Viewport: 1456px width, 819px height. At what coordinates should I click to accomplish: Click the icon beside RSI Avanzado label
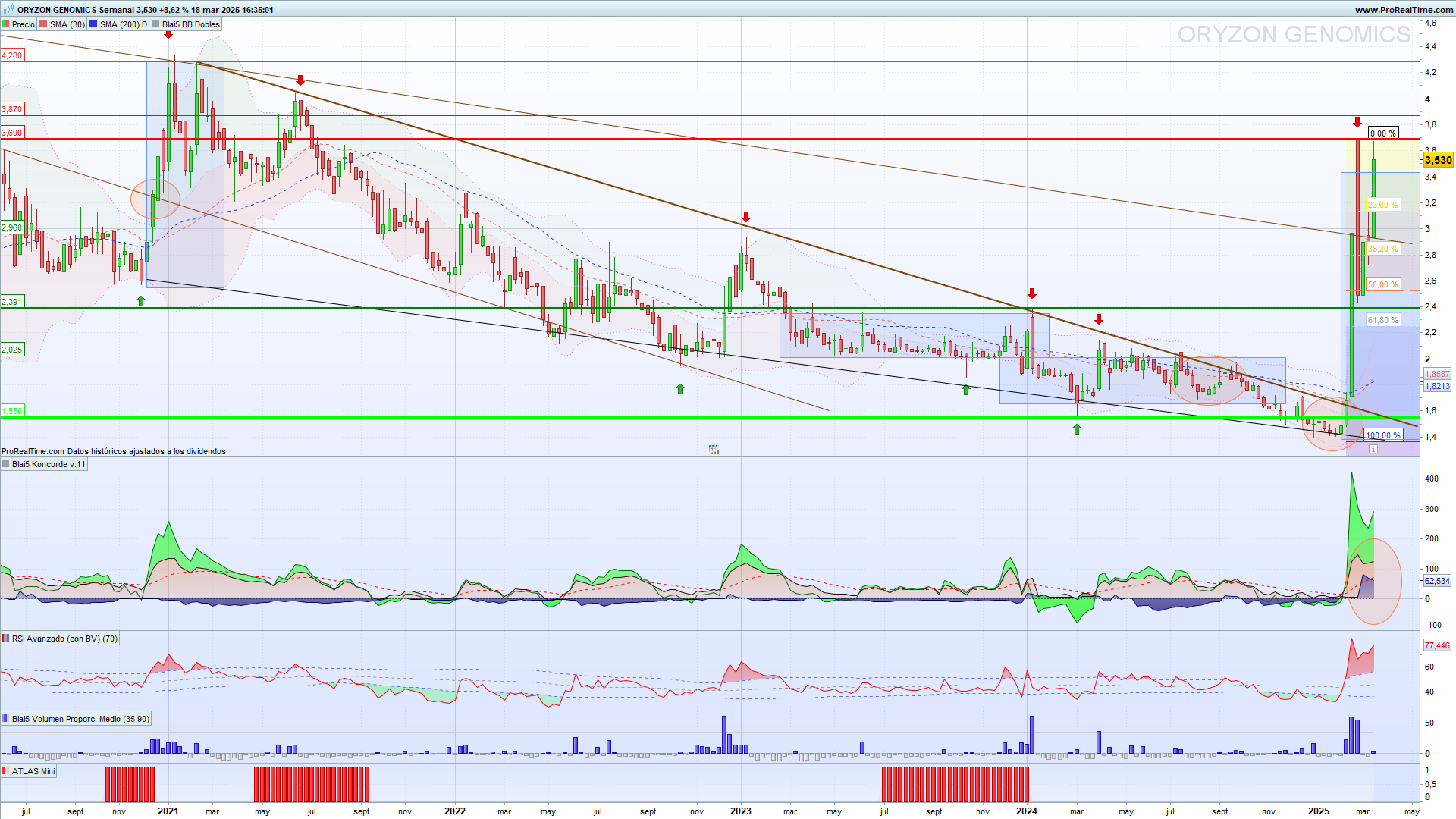6,639
